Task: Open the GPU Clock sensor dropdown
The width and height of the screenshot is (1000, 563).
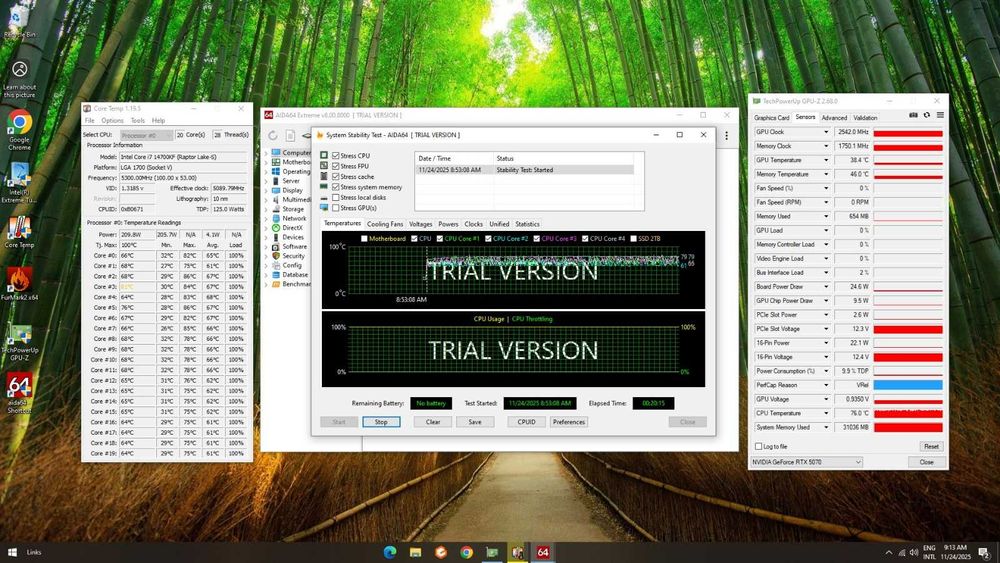Action: coord(826,132)
